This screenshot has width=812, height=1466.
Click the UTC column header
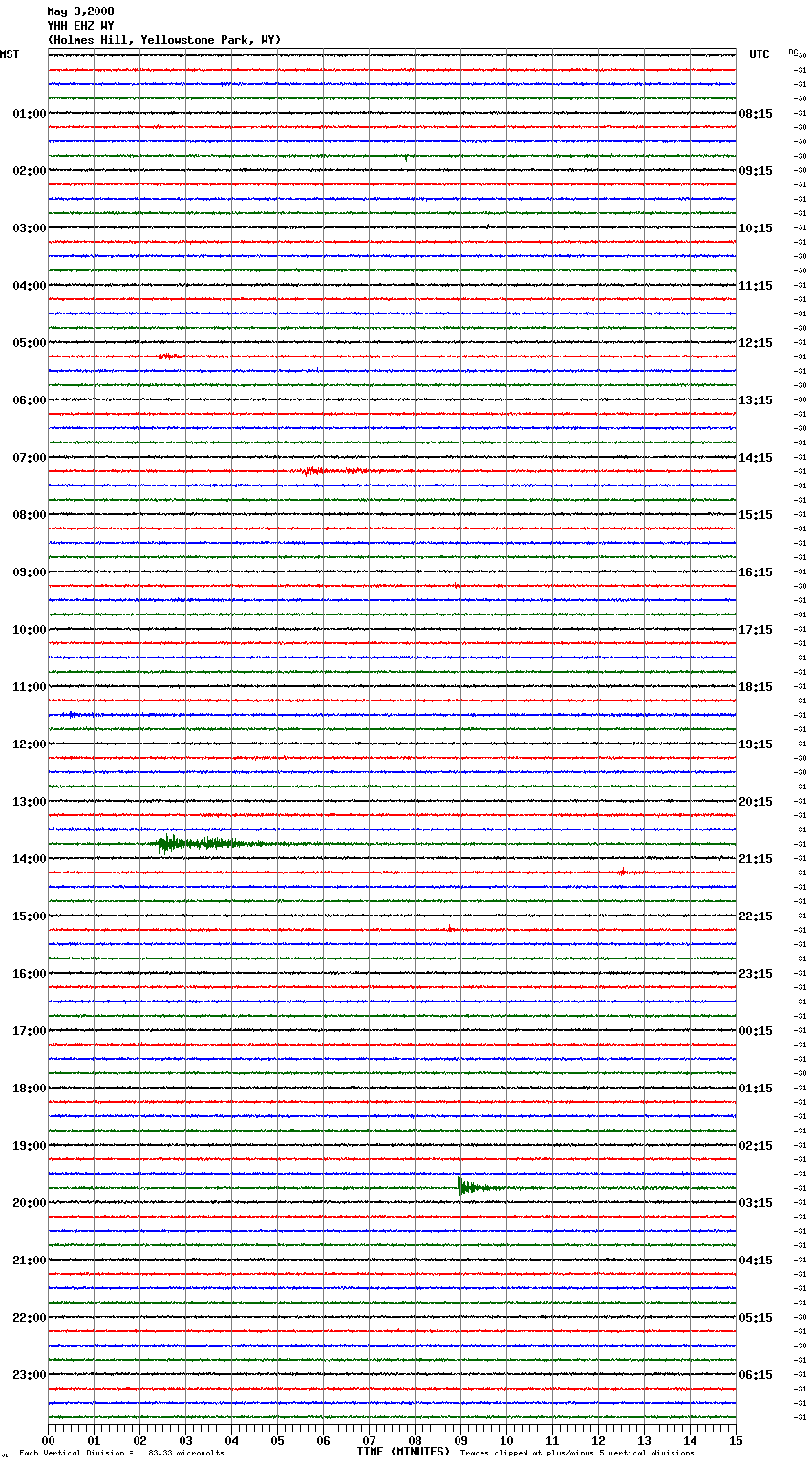759,54
